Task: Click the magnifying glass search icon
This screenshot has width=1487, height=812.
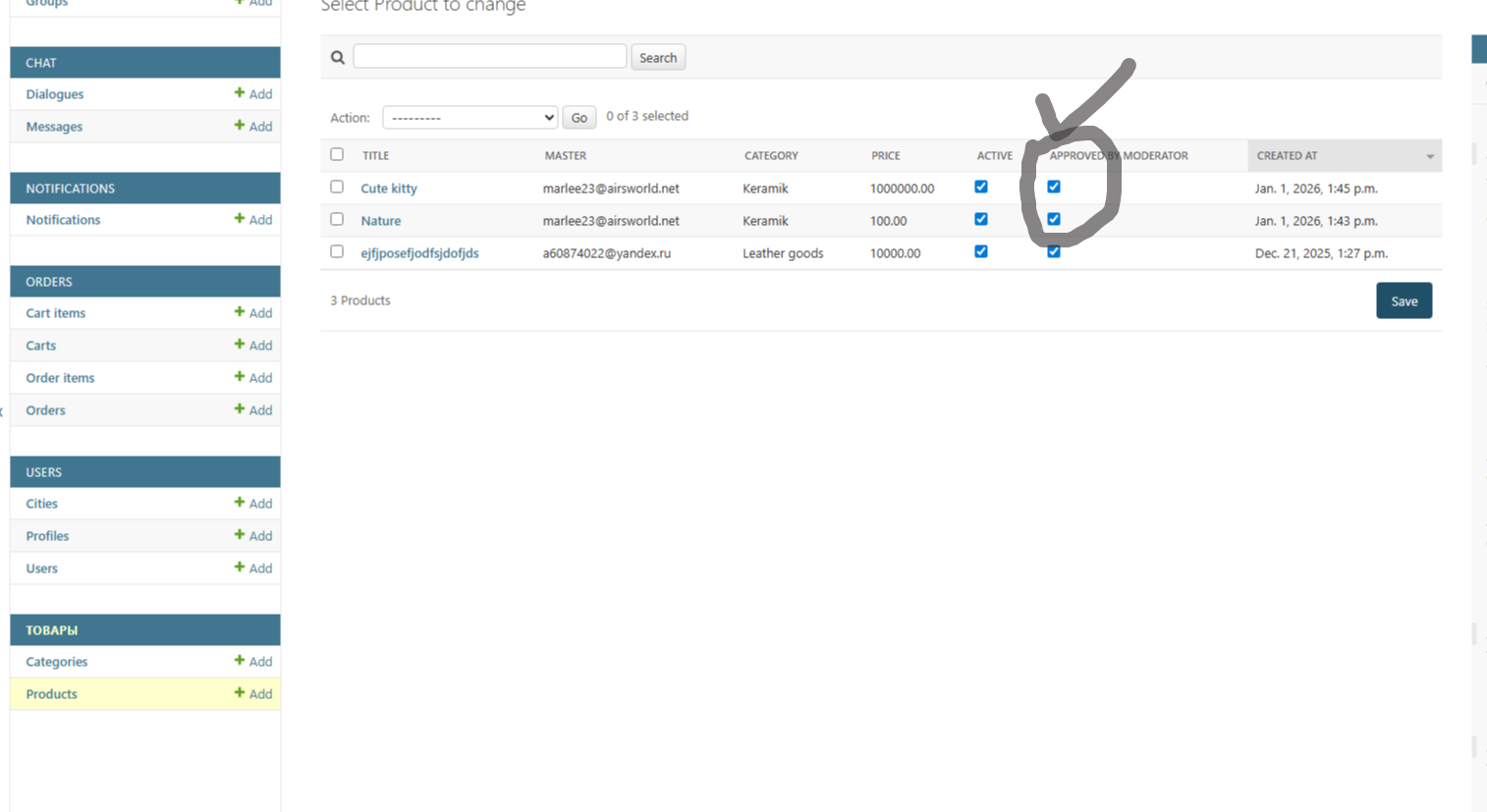Action: coord(338,58)
